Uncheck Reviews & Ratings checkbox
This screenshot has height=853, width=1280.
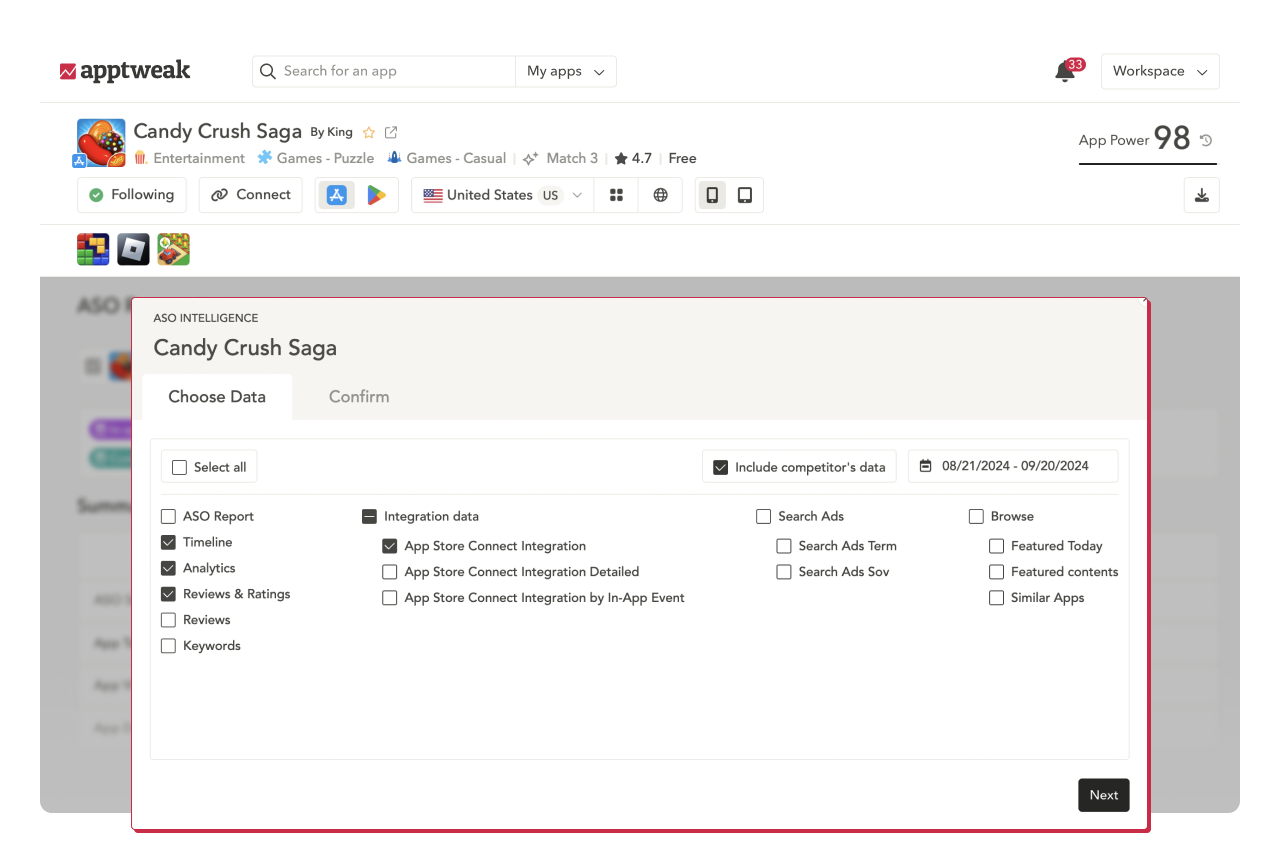(x=168, y=594)
